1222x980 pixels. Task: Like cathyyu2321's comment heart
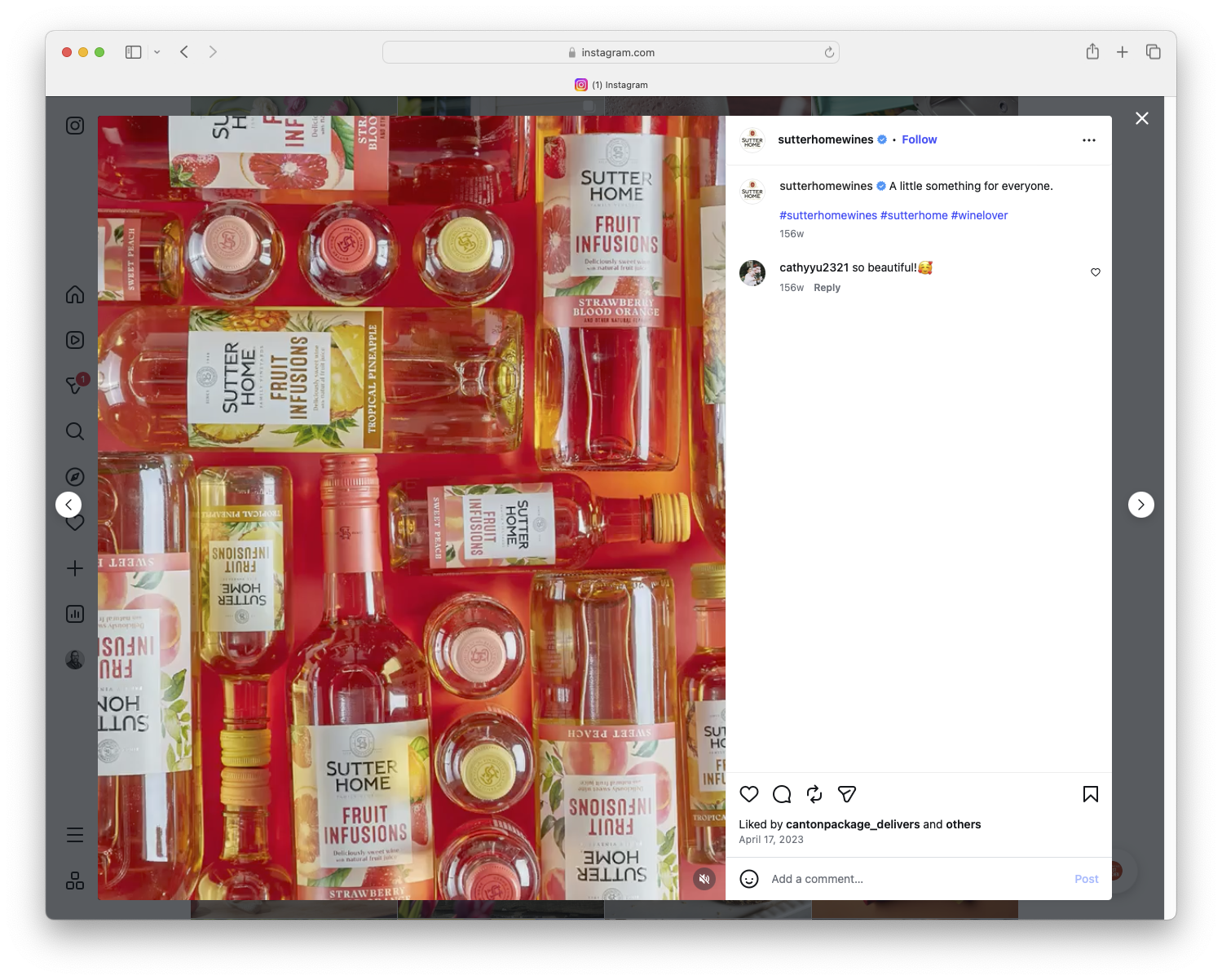[1095, 272]
